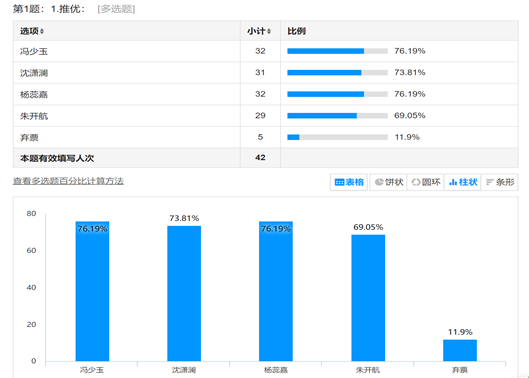The height and width of the screenshot is (378, 529).
Task: Click the 31 count for 沈潇澜
Action: pyautogui.click(x=260, y=73)
